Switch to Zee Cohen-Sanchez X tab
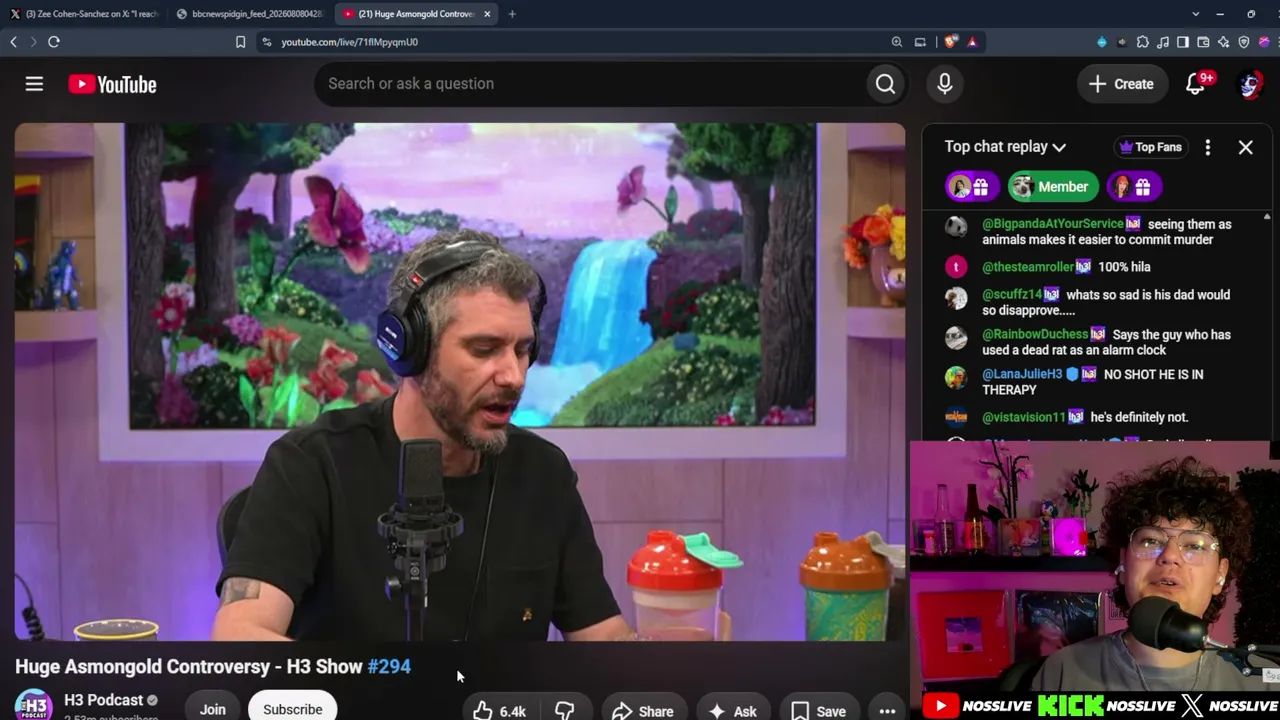The image size is (1280, 720). coord(84,14)
